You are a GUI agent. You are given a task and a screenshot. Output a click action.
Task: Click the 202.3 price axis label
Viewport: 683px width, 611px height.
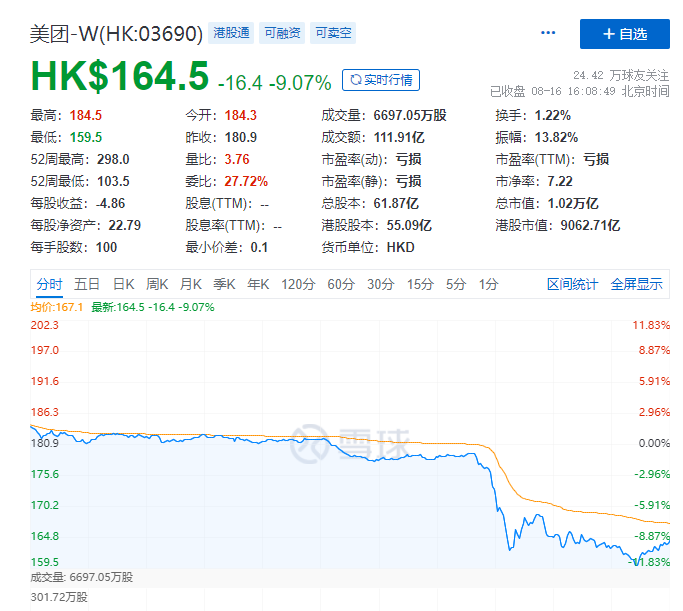click(44, 325)
